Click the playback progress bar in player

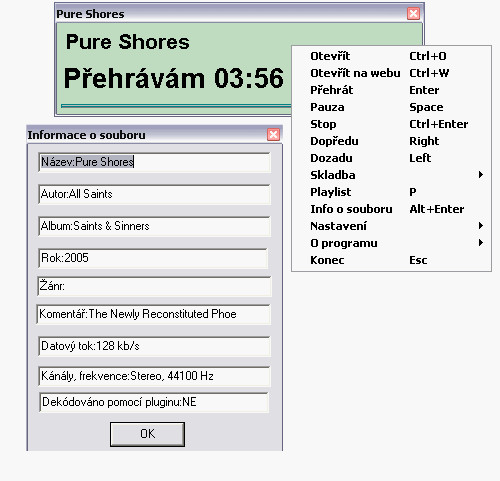pos(176,106)
